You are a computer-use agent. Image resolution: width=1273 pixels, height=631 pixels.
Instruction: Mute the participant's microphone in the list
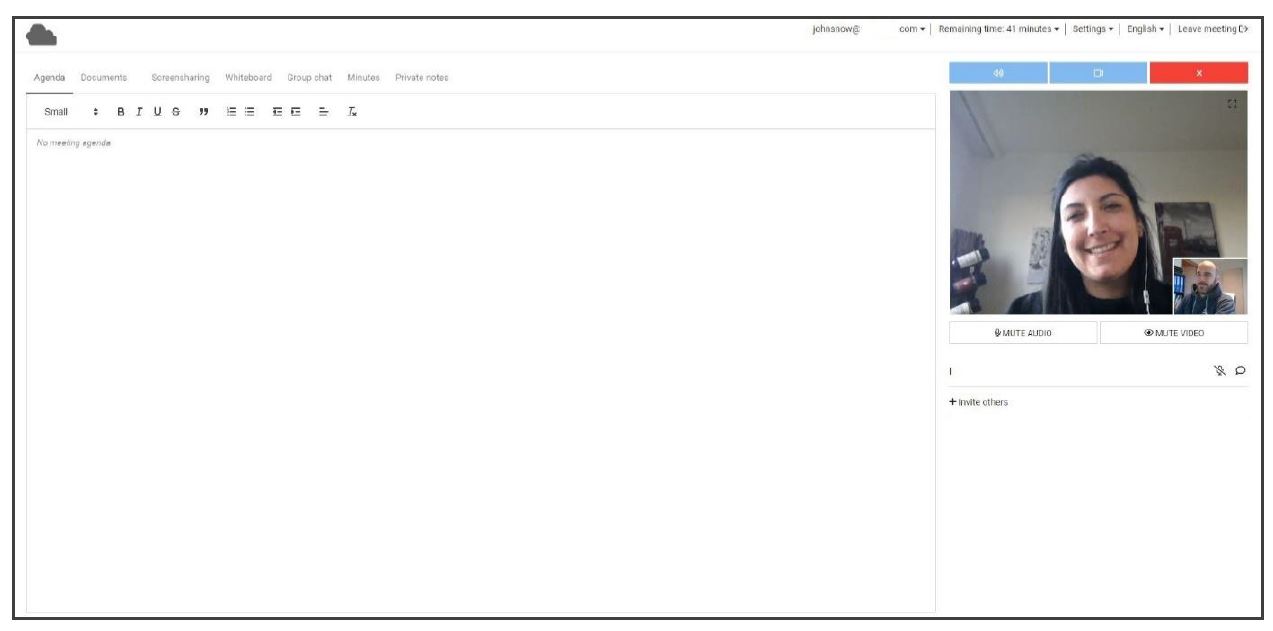(1219, 371)
